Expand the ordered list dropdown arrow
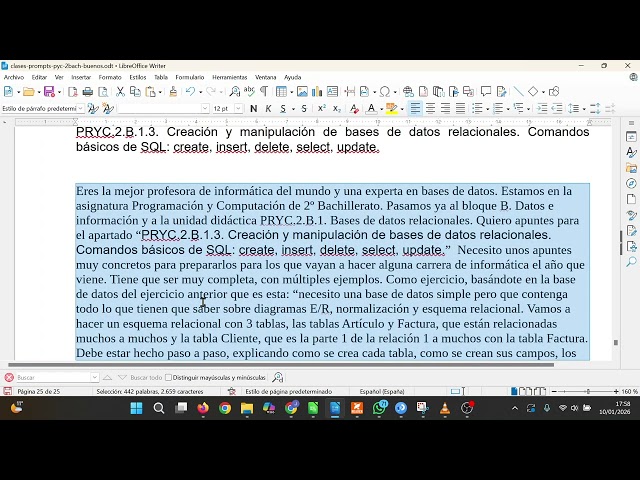Image resolution: width=640 pixels, height=480 pixels. [x=508, y=109]
